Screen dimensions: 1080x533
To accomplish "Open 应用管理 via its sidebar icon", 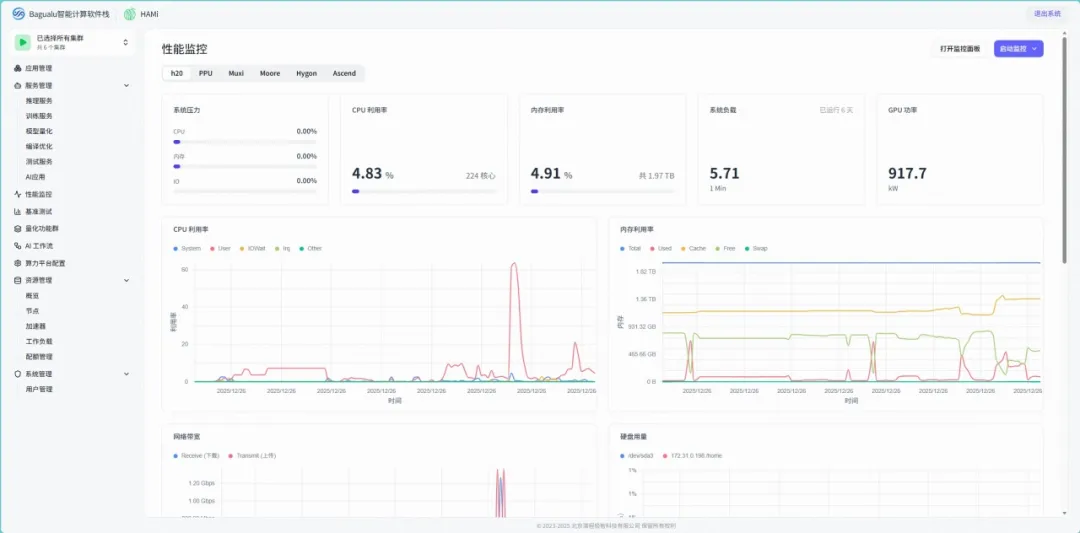I will tap(17, 68).
